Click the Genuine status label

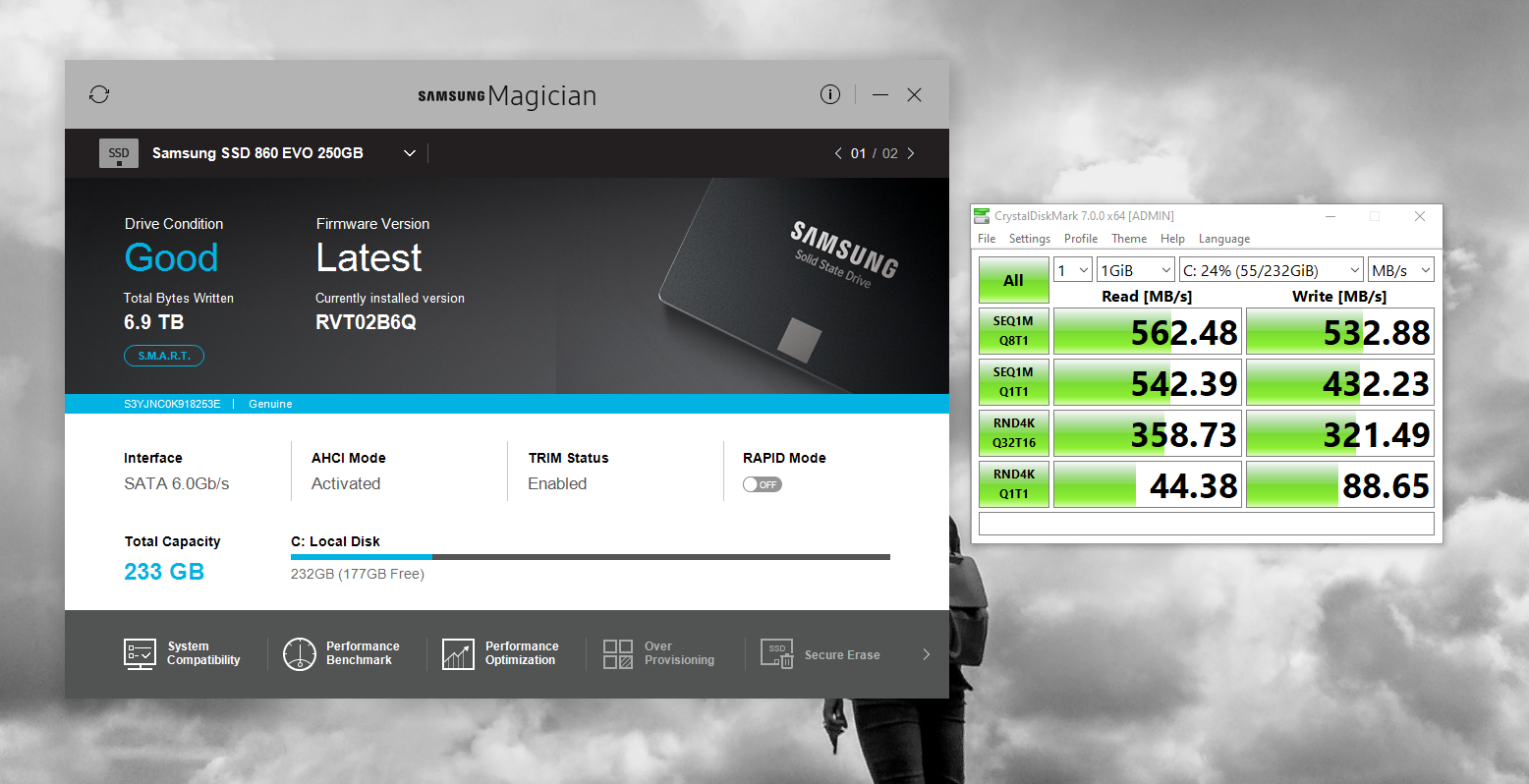point(270,404)
